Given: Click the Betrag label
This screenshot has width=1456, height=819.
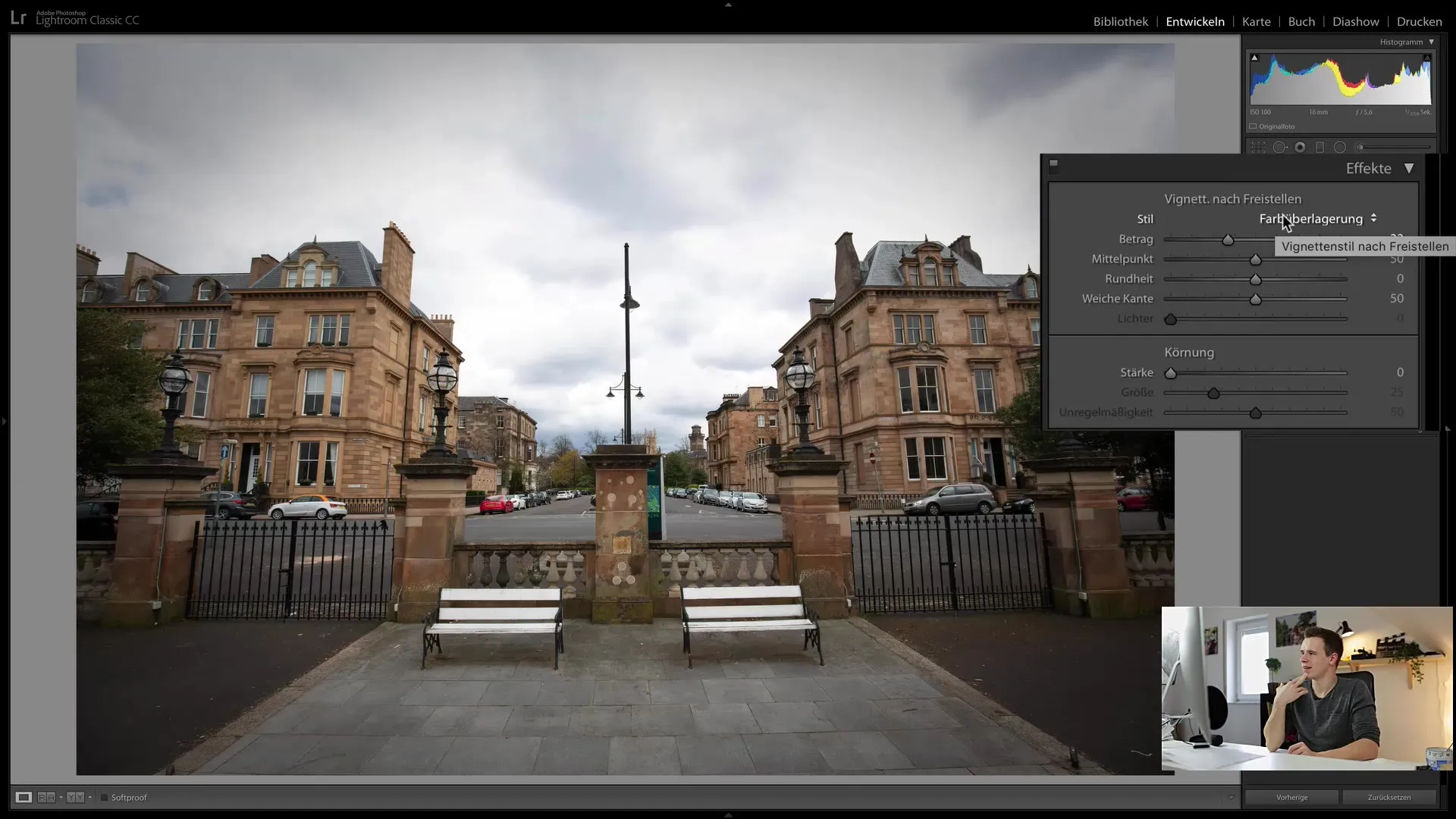Looking at the screenshot, I should (1135, 239).
